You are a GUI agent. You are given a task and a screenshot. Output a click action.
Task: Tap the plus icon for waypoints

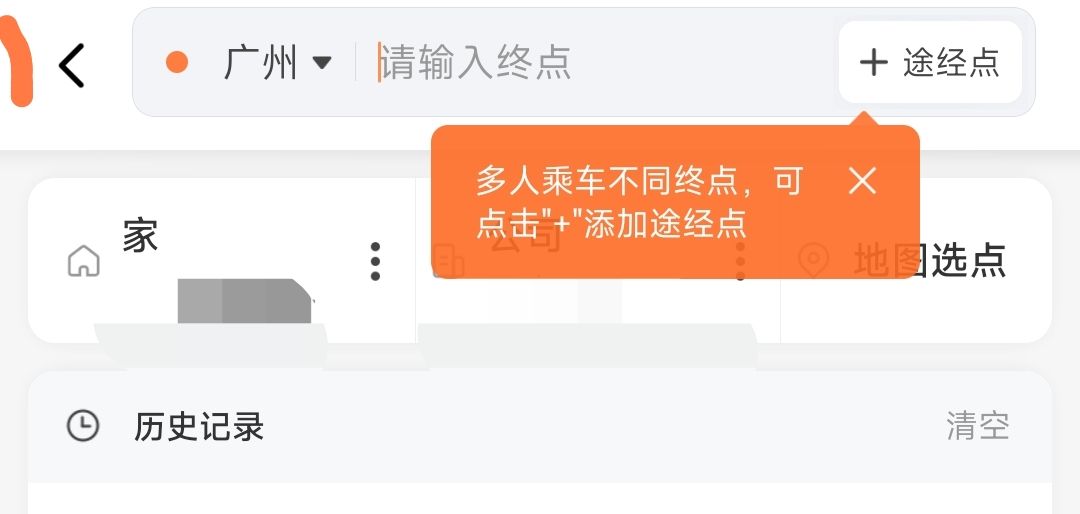(x=873, y=63)
